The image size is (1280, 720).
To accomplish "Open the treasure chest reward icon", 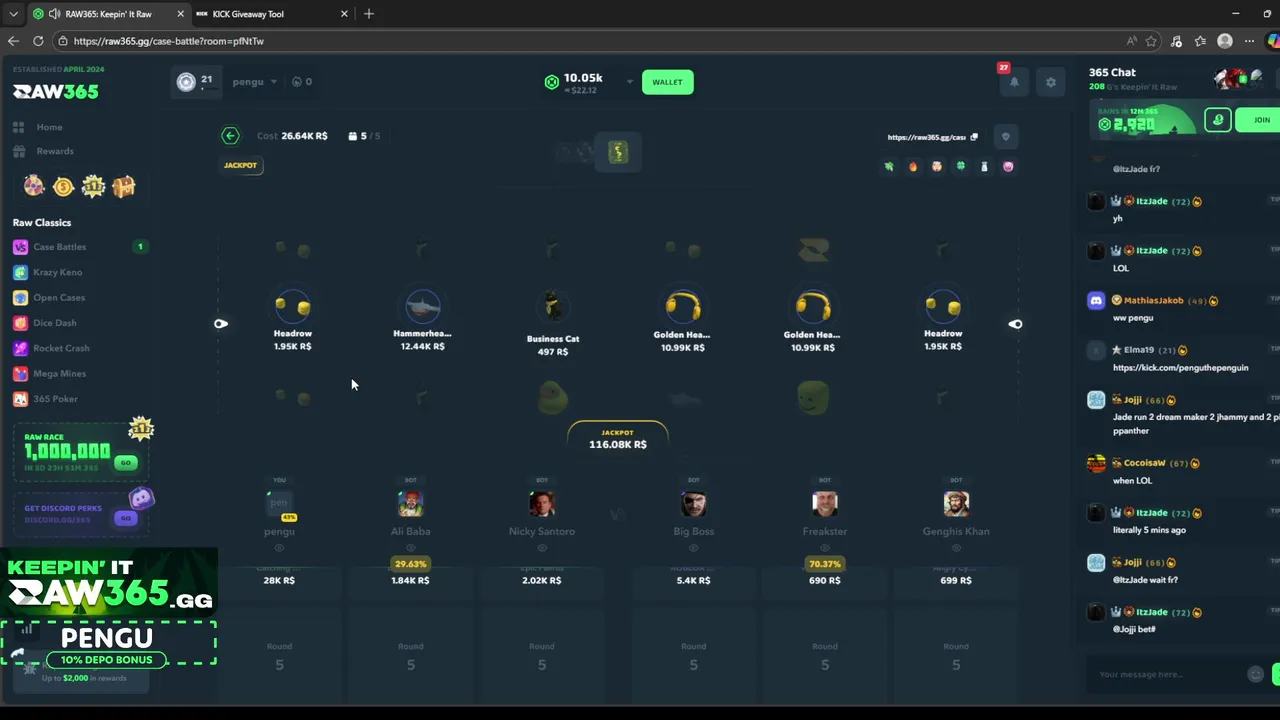I will pos(123,186).
